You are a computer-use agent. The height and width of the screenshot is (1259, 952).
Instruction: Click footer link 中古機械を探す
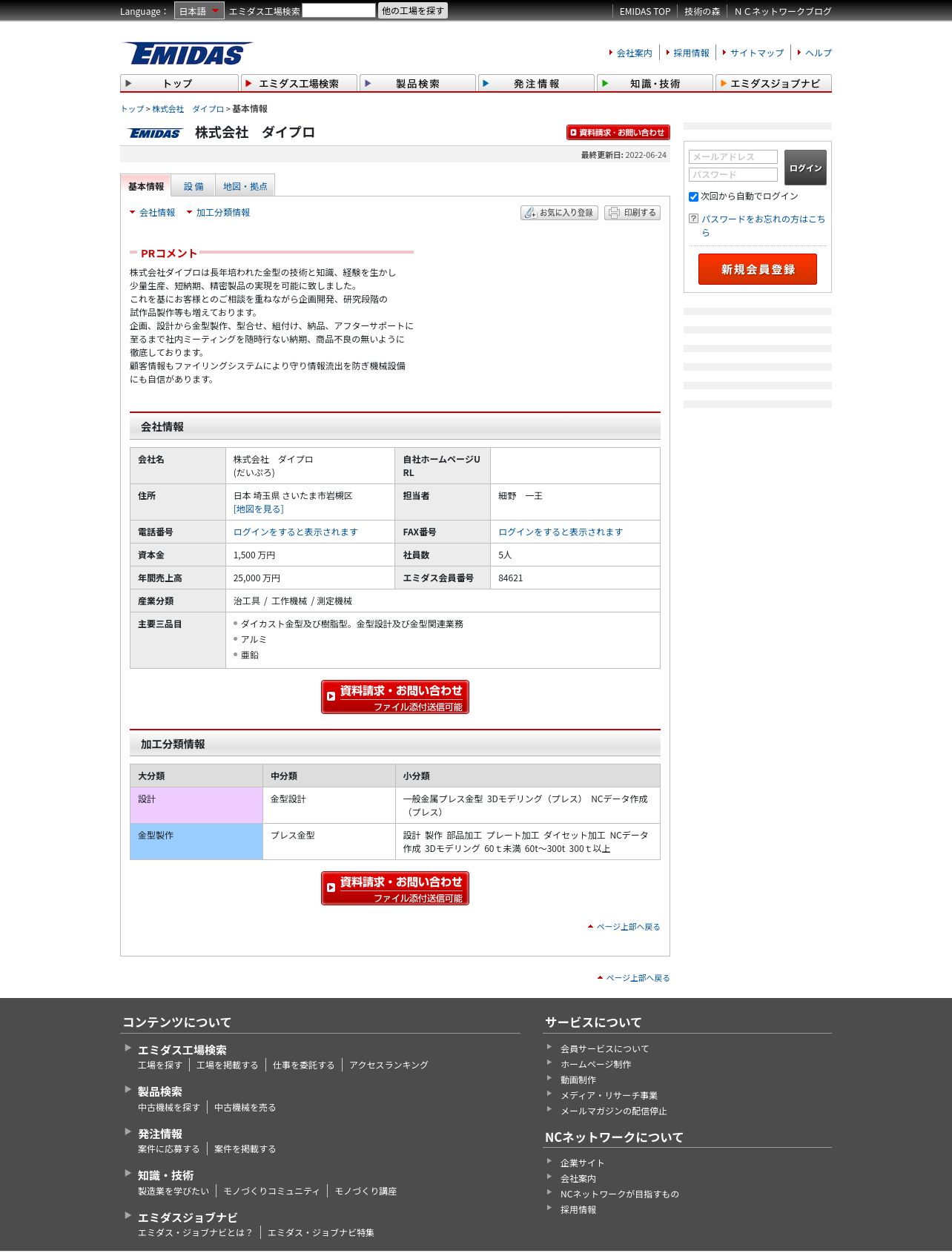click(169, 1108)
